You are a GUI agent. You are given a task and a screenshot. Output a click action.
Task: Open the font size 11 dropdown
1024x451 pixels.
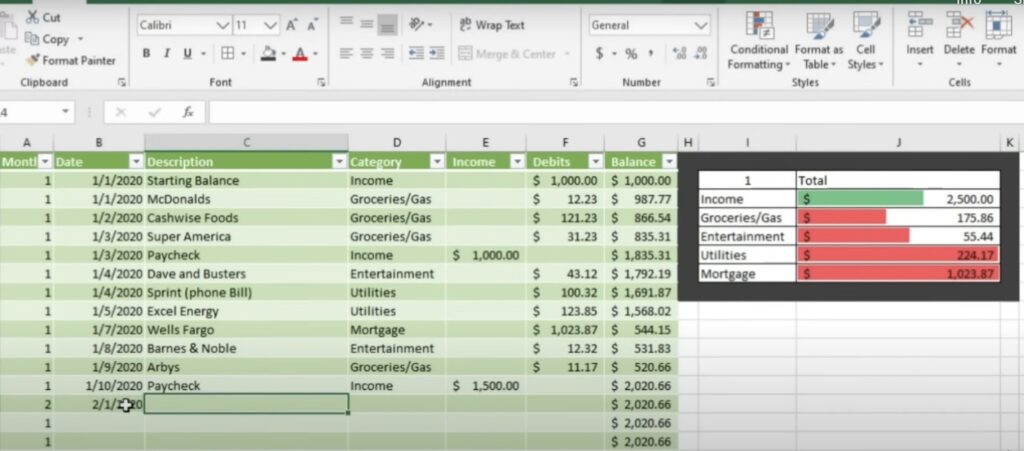coord(271,25)
